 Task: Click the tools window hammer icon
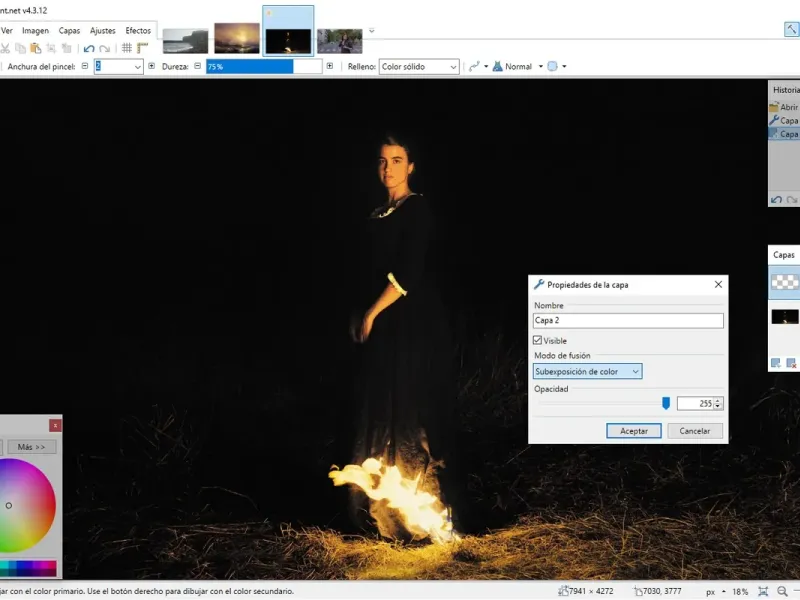791,30
